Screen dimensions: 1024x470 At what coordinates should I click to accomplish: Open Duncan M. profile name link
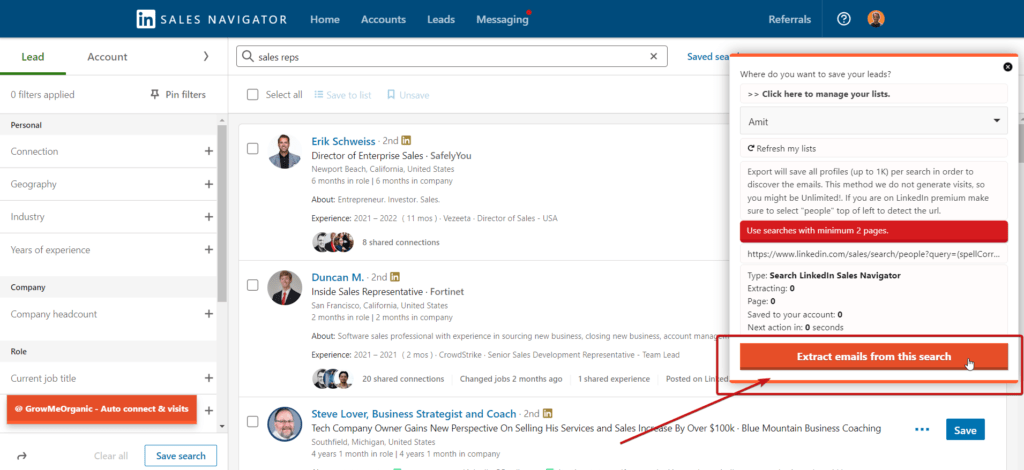(338, 277)
